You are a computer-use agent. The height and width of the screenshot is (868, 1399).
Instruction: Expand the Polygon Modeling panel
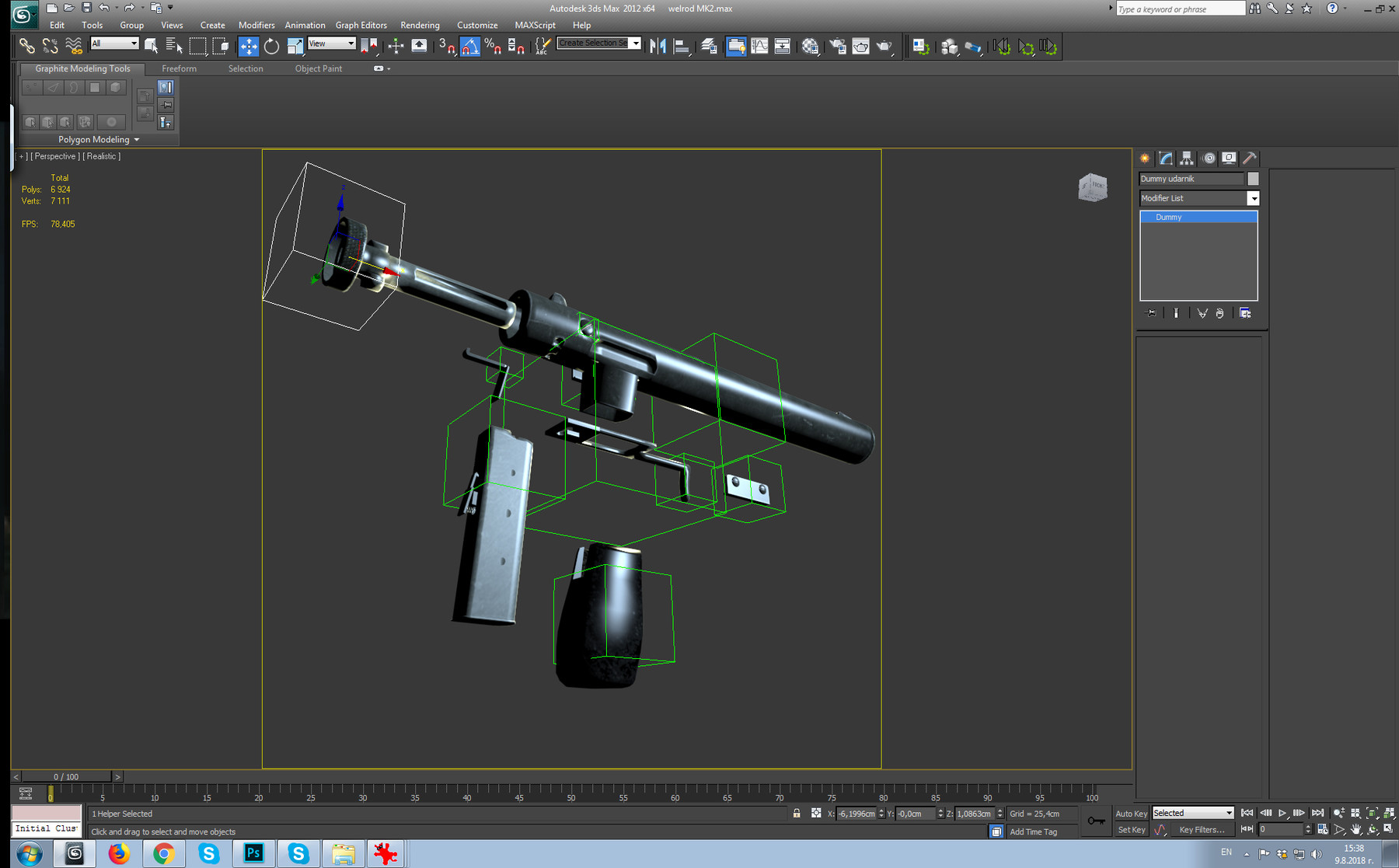(x=137, y=140)
